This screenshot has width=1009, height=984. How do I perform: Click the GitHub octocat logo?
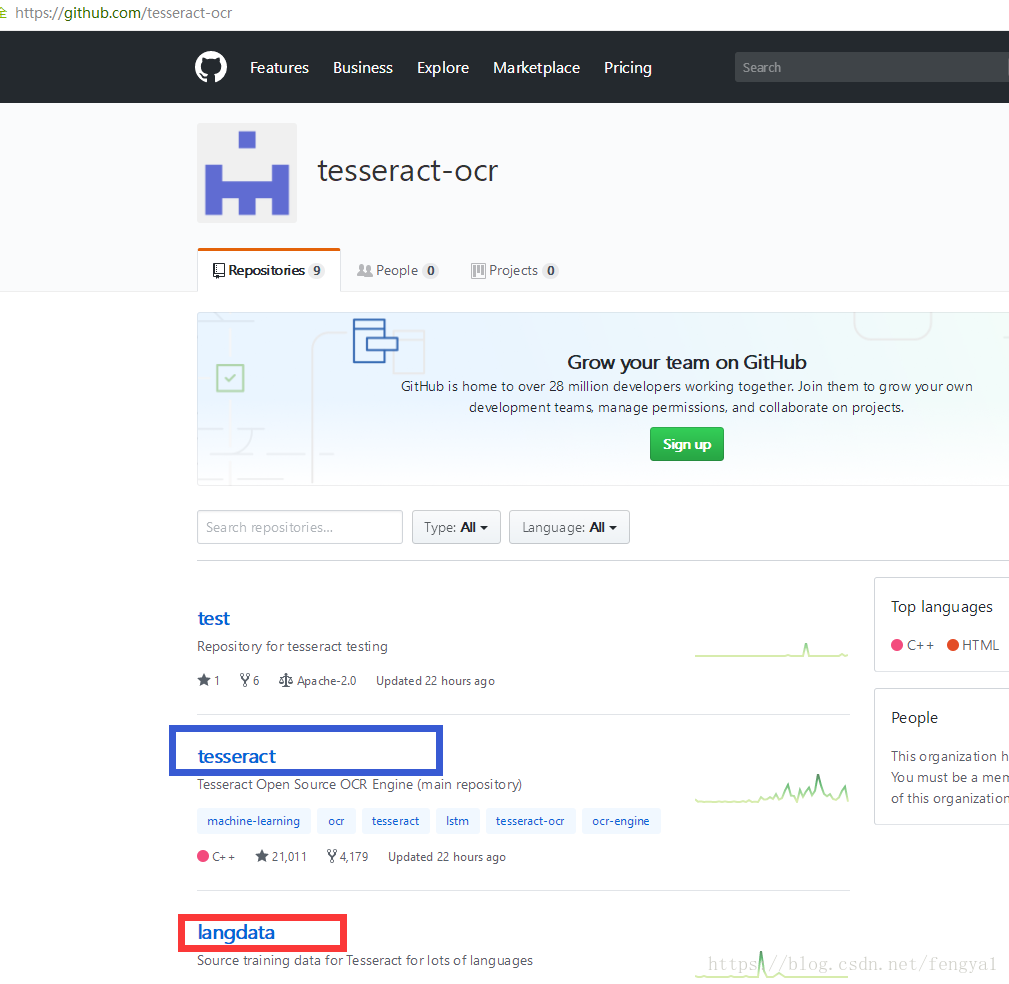click(211, 67)
